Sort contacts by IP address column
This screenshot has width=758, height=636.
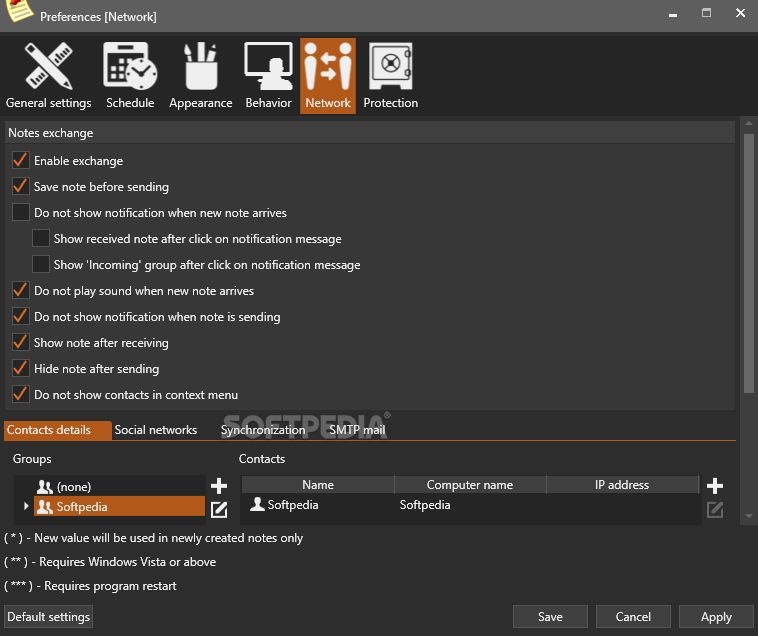coord(623,485)
